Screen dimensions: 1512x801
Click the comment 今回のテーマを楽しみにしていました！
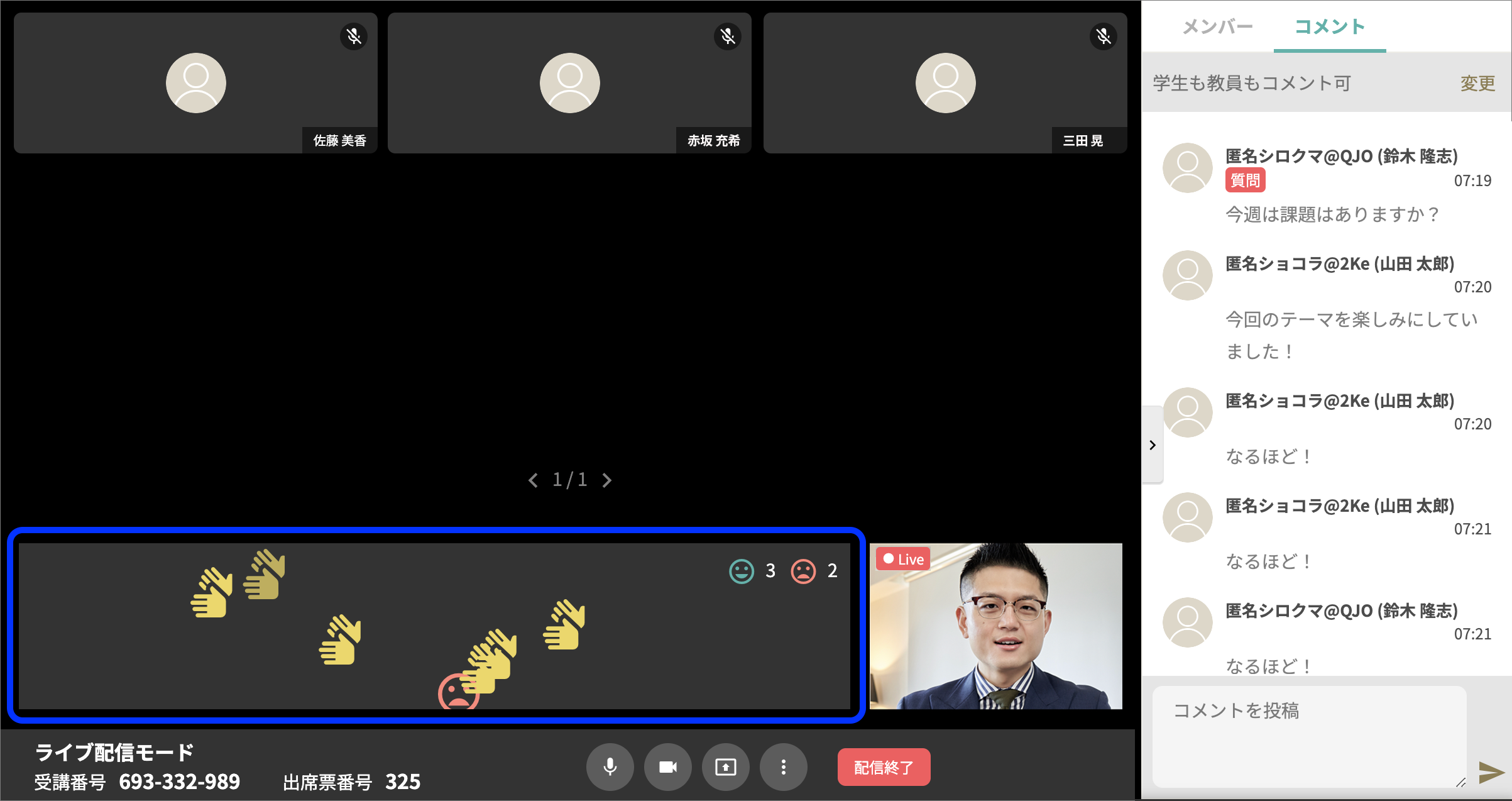pyautogui.click(x=1351, y=335)
